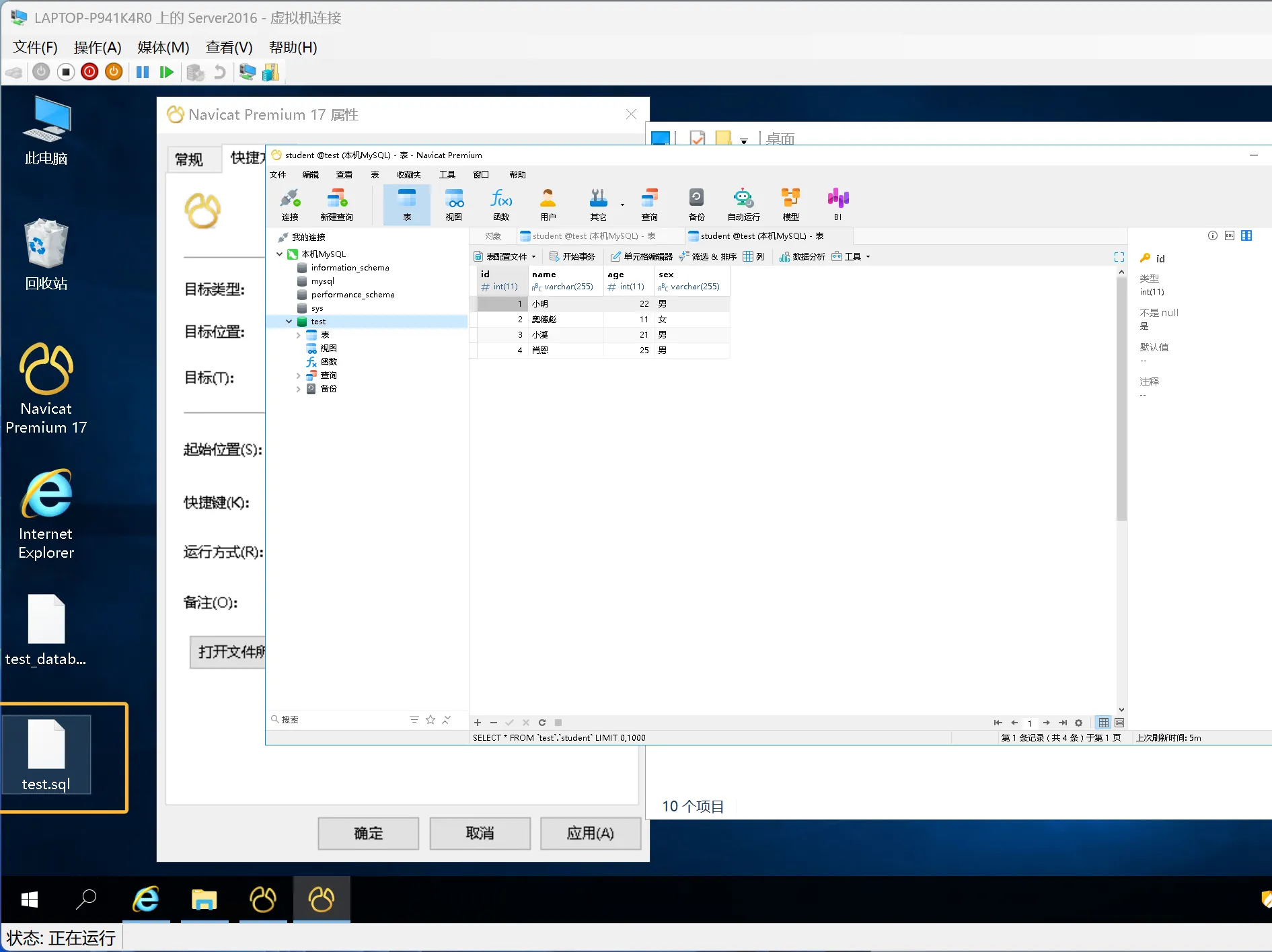Click the Windows Start button
1272x952 pixels.
29,899
